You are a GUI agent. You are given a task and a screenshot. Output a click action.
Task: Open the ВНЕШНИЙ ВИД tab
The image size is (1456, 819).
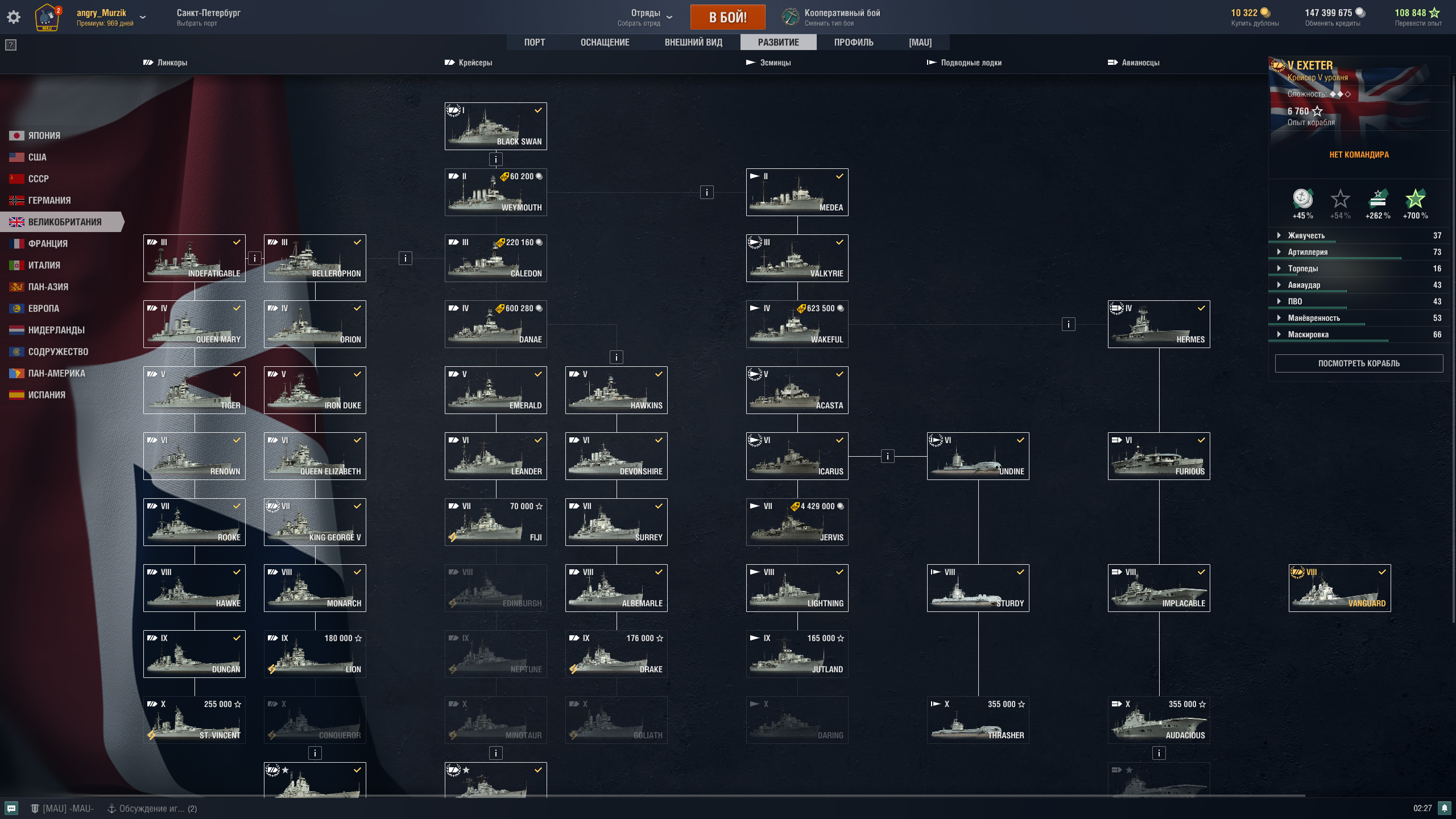pyautogui.click(x=693, y=42)
